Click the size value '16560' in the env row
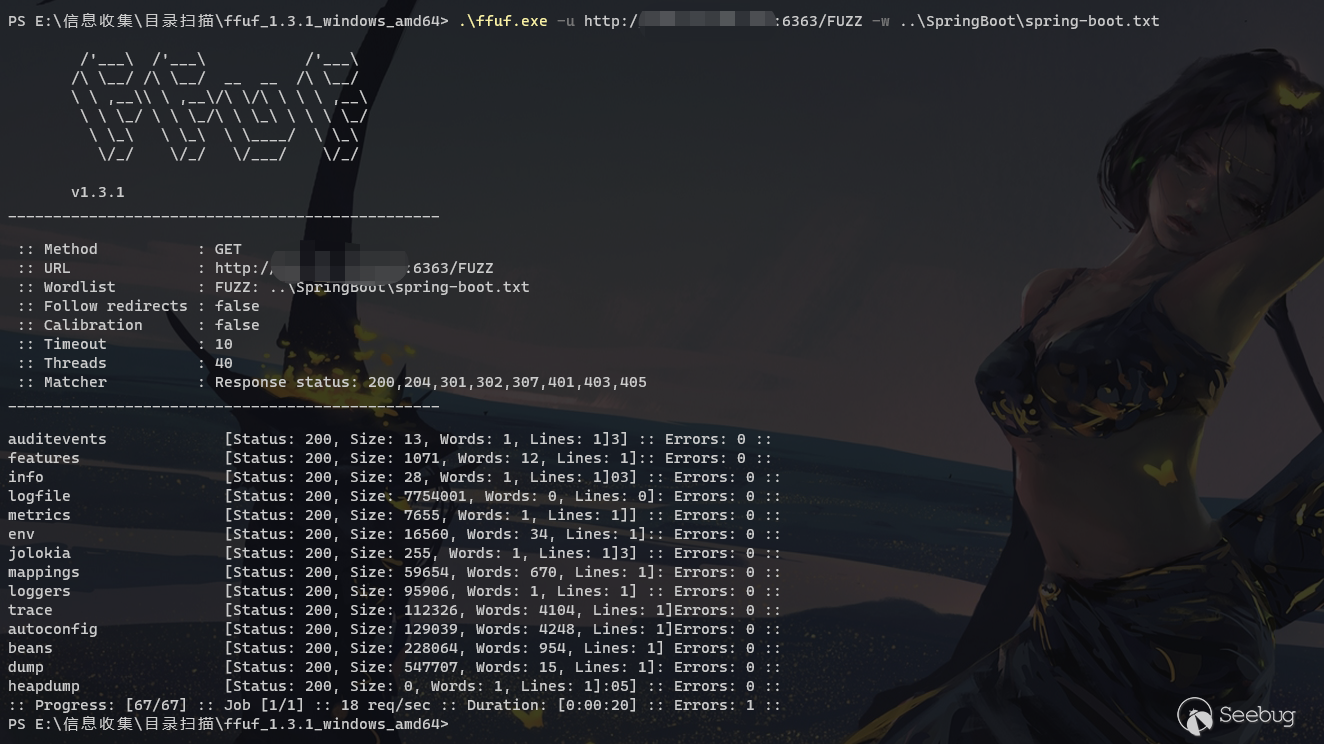Screen dimensions: 1324x744 [426, 534]
